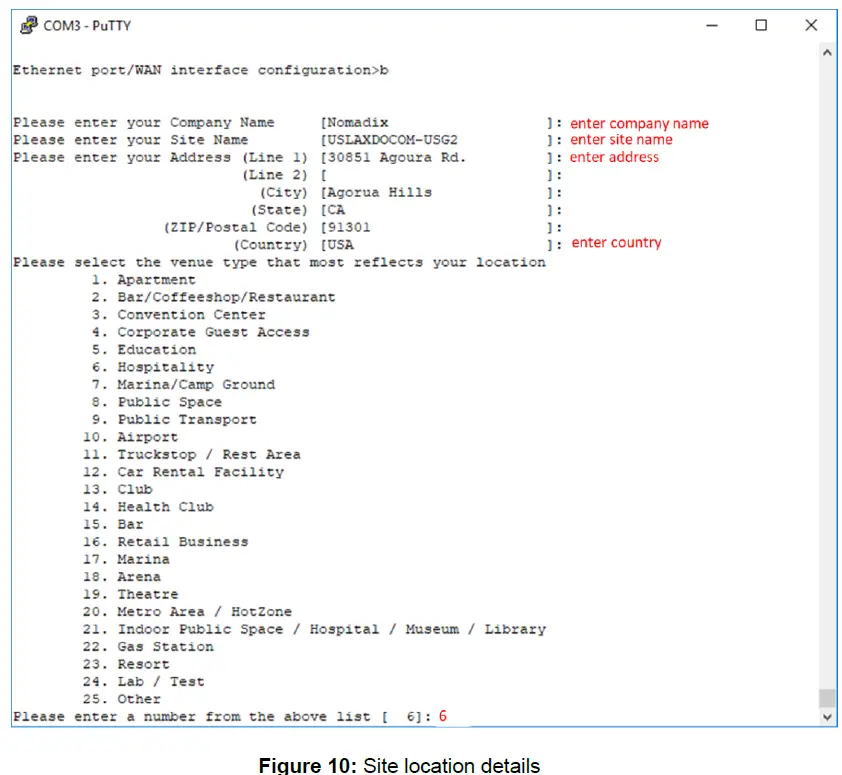The height and width of the screenshot is (775, 842).
Task: Close the COM3 PuTTY window
Action: (x=811, y=25)
